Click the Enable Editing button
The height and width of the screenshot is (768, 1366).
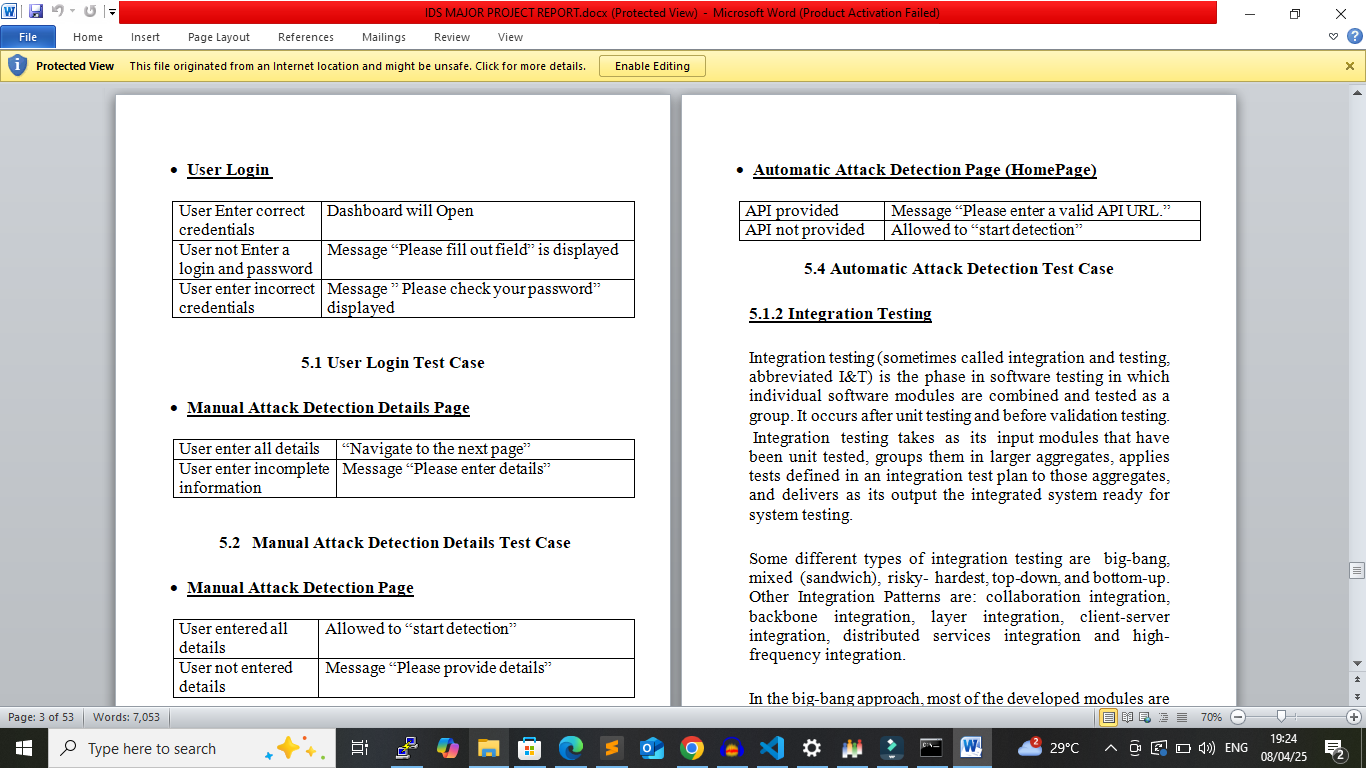coord(652,66)
